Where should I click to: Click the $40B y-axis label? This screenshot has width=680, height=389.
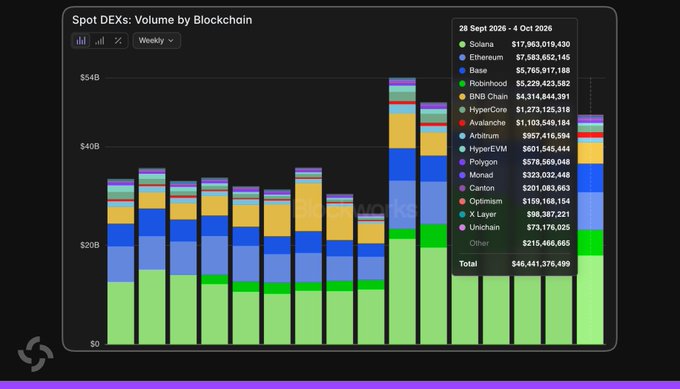[x=90, y=147]
